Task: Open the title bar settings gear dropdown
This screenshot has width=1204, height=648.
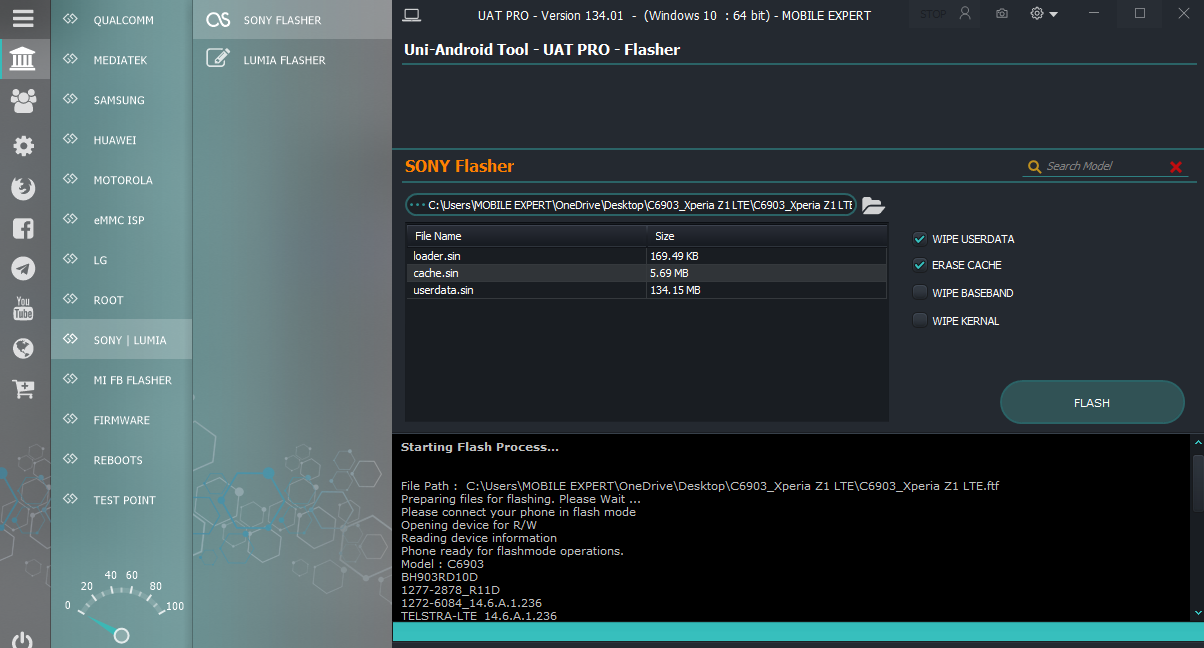Action: 1044,14
